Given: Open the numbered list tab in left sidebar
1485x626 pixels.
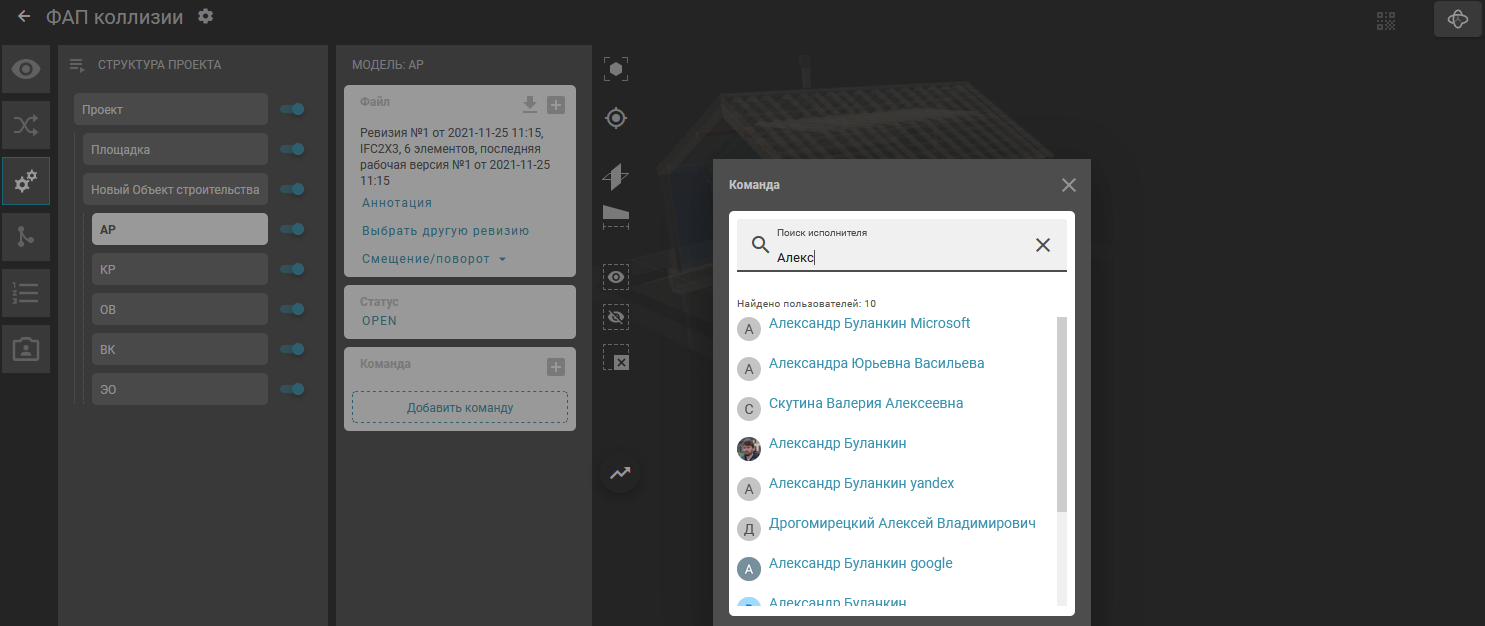Looking at the screenshot, I should 25,293.
